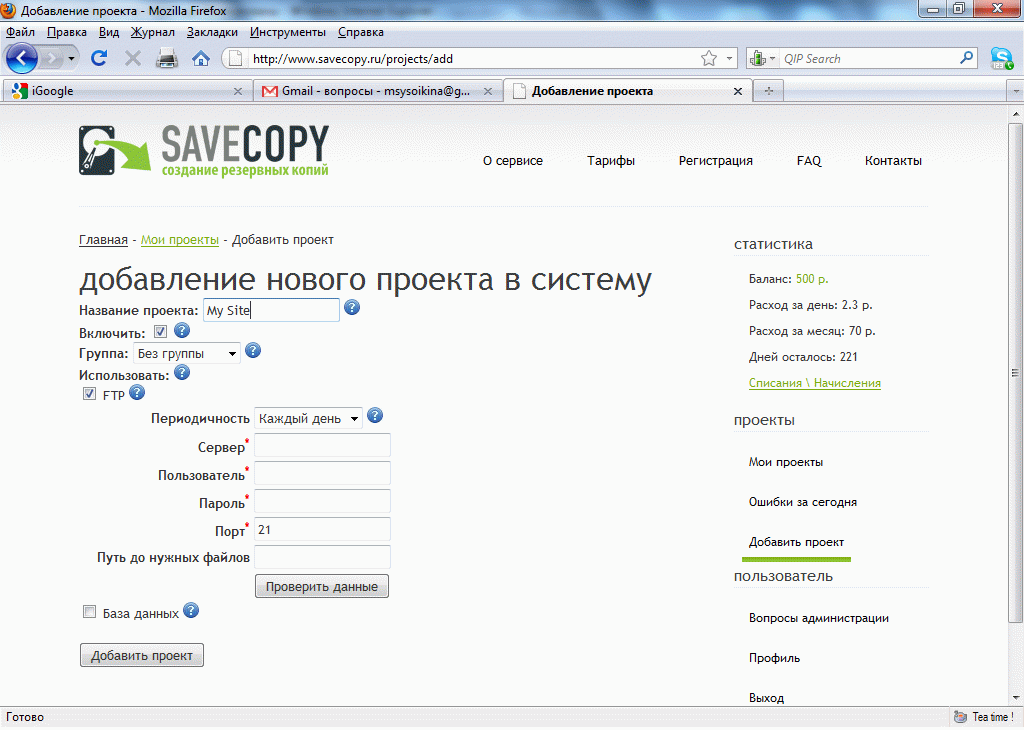This screenshot has height=730, width=1024.
Task: Open the Списания \ Начисления link
Action: pos(814,383)
